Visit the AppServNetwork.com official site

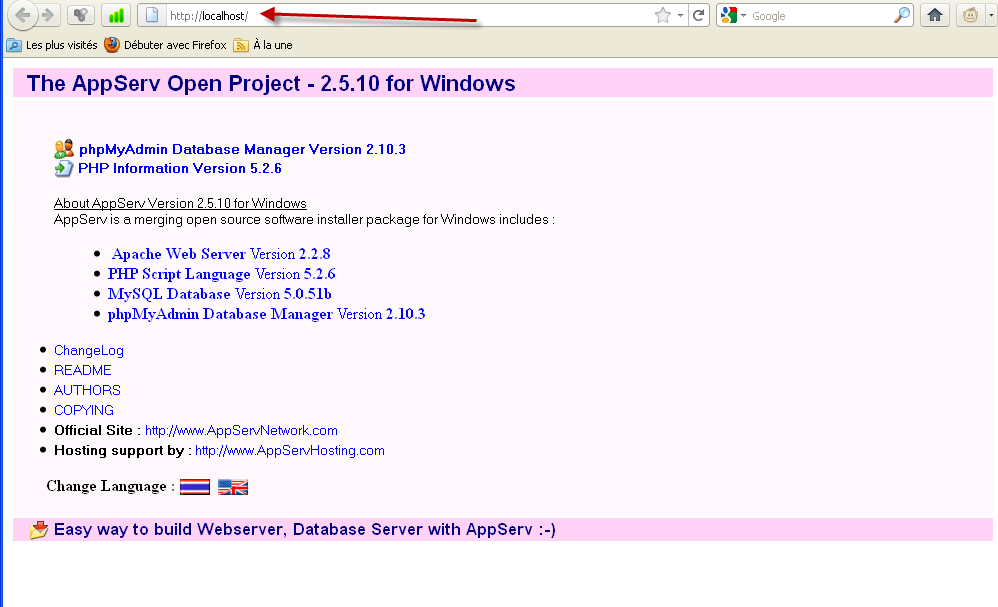[x=241, y=430]
